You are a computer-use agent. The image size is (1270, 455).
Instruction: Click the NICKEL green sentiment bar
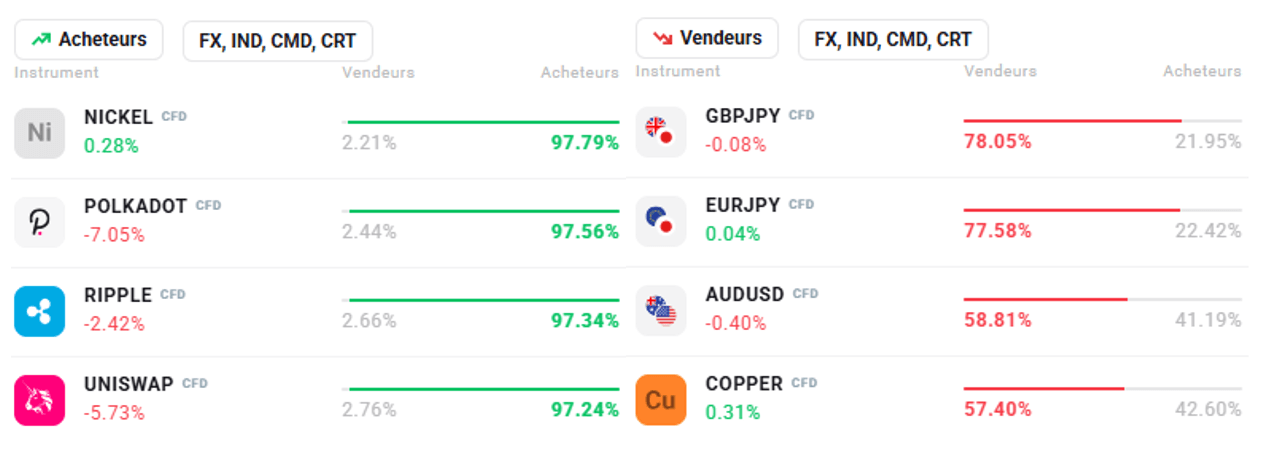(484, 122)
